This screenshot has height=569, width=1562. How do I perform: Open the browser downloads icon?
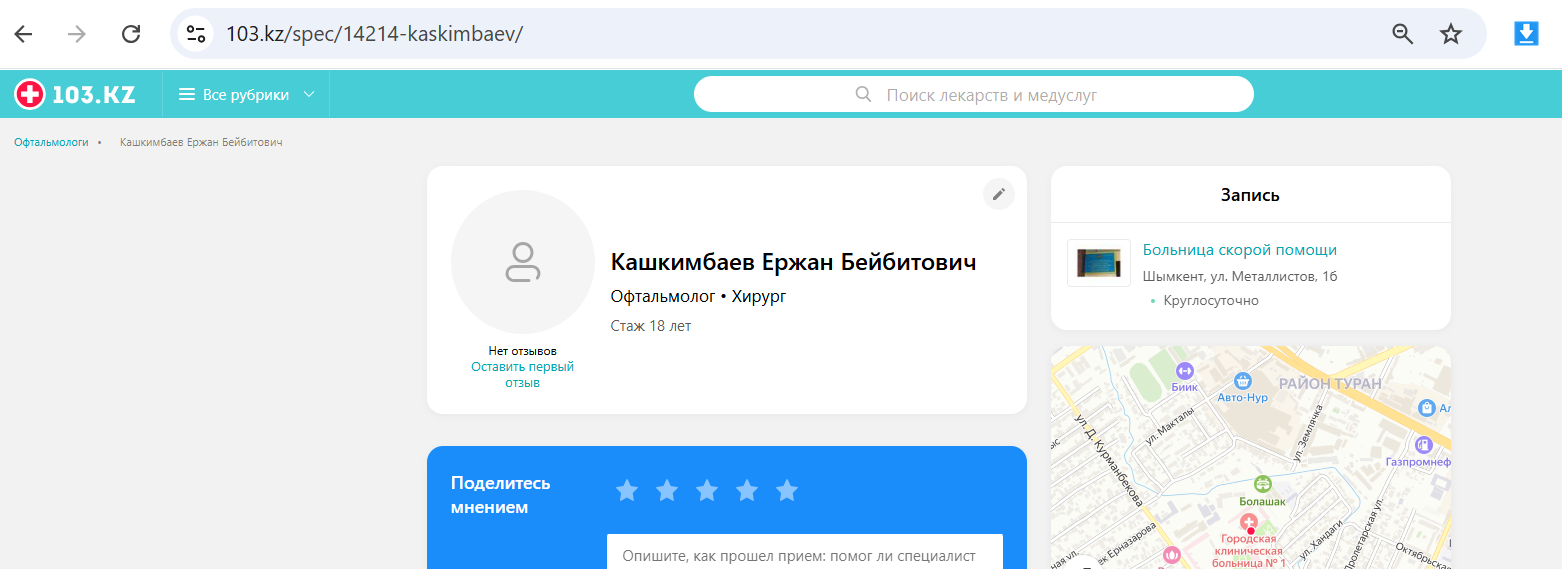pyautogui.click(x=1526, y=34)
